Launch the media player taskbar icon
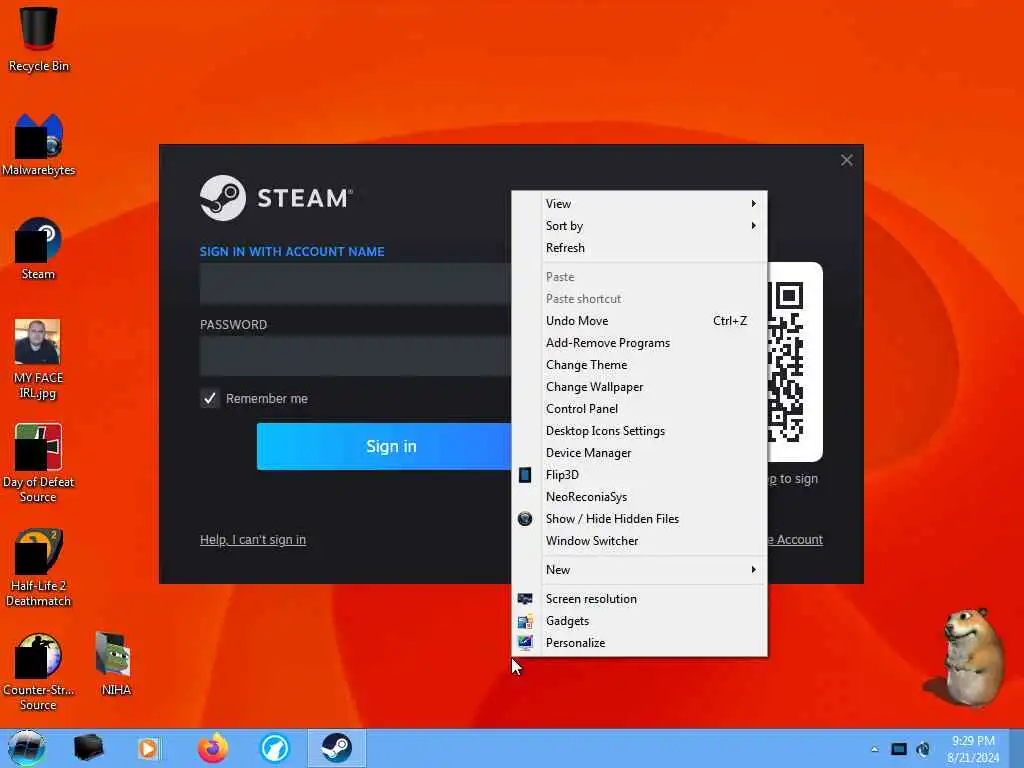The width and height of the screenshot is (1024, 768). [x=149, y=748]
